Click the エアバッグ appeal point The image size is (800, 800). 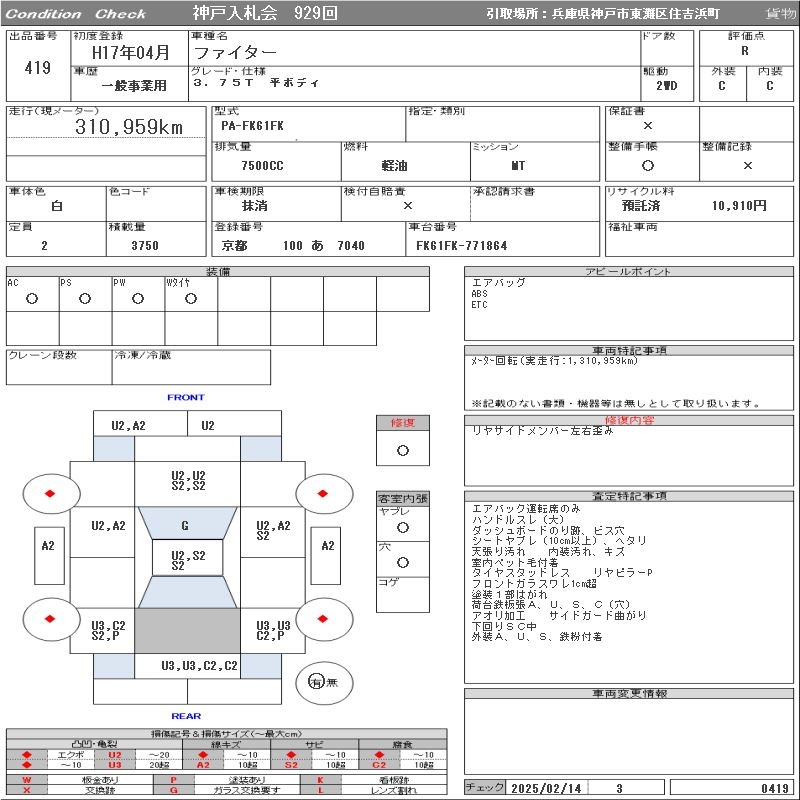(x=498, y=282)
